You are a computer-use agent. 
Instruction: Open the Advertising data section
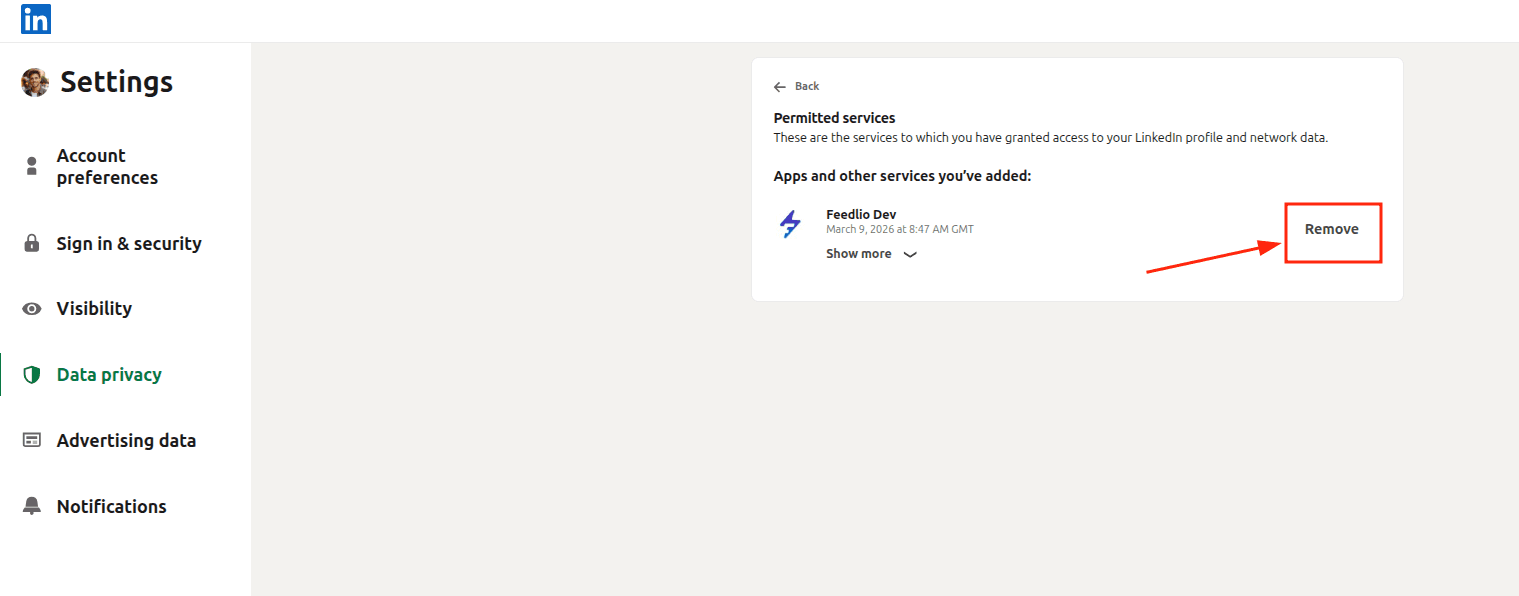tap(126, 440)
